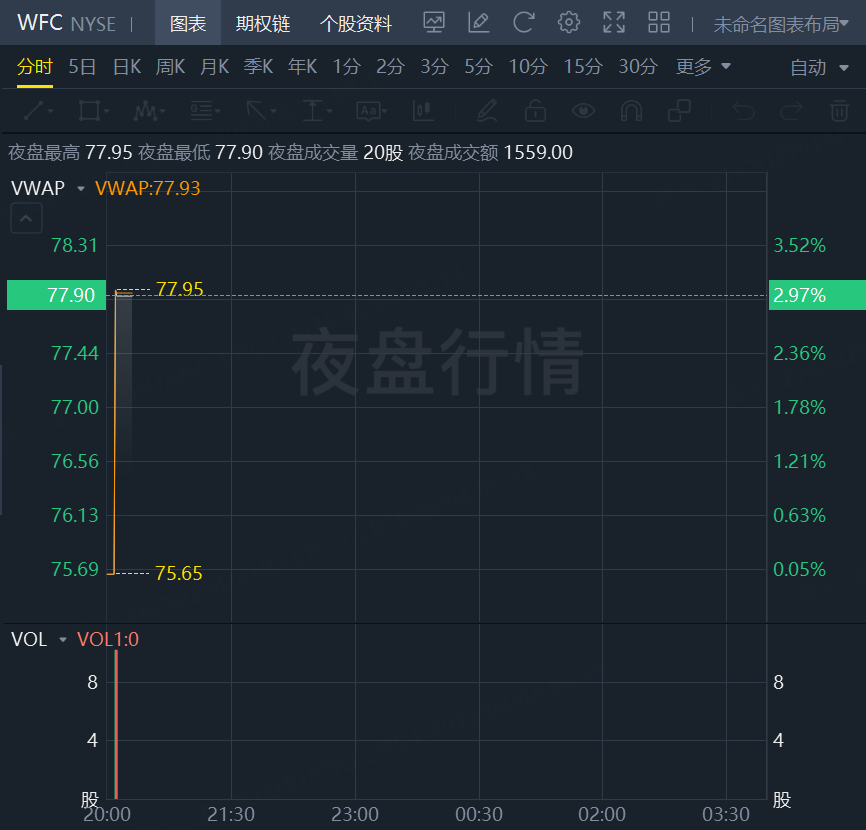The height and width of the screenshot is (830, 866).
Task: Select the rectangle shape drawing tool
Action: coord(93,110)
